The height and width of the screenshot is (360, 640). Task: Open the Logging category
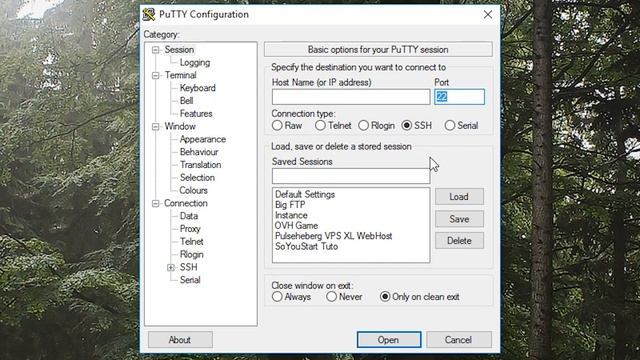(195, 62)
